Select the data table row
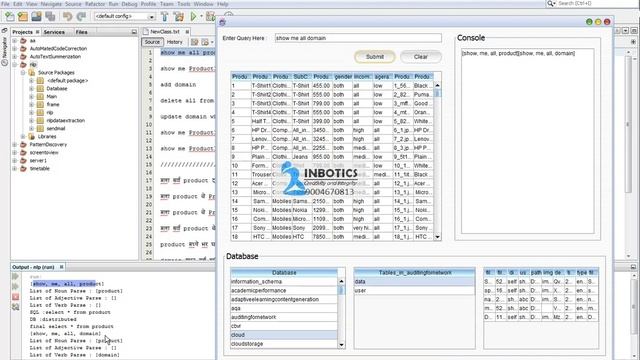 tap(414, 282)
